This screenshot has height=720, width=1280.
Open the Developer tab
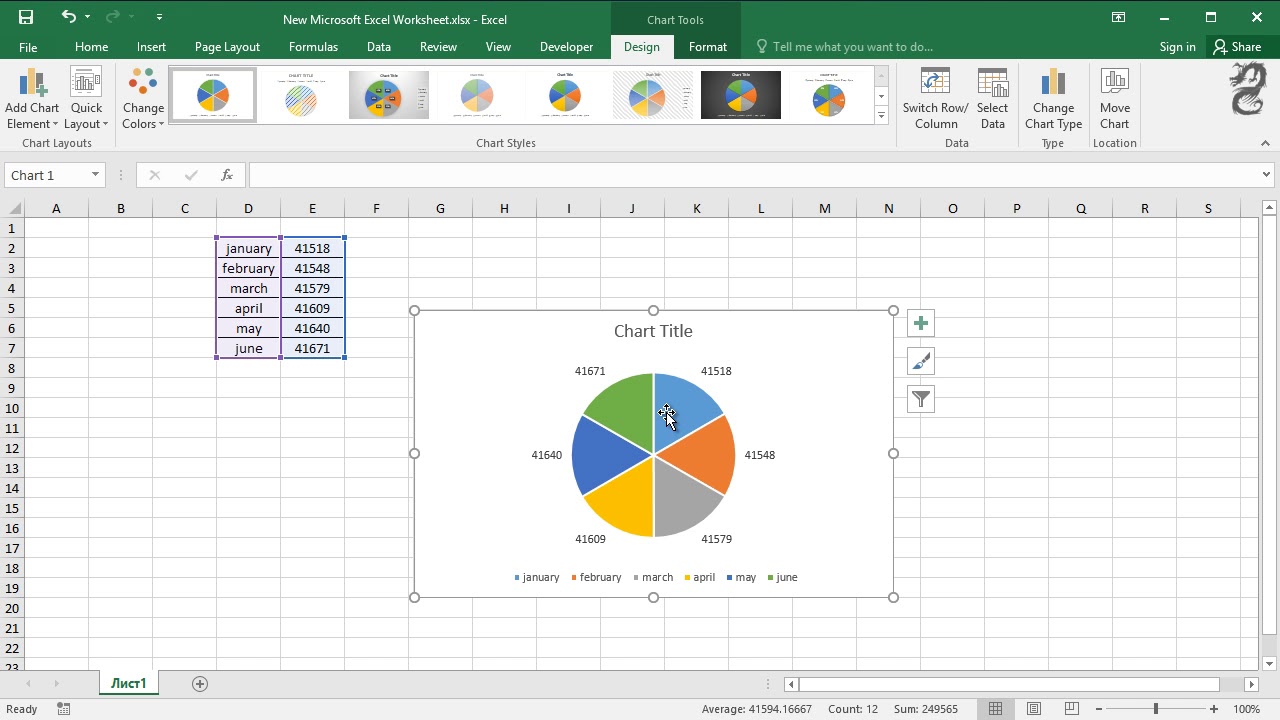click(x=566, y=47)
